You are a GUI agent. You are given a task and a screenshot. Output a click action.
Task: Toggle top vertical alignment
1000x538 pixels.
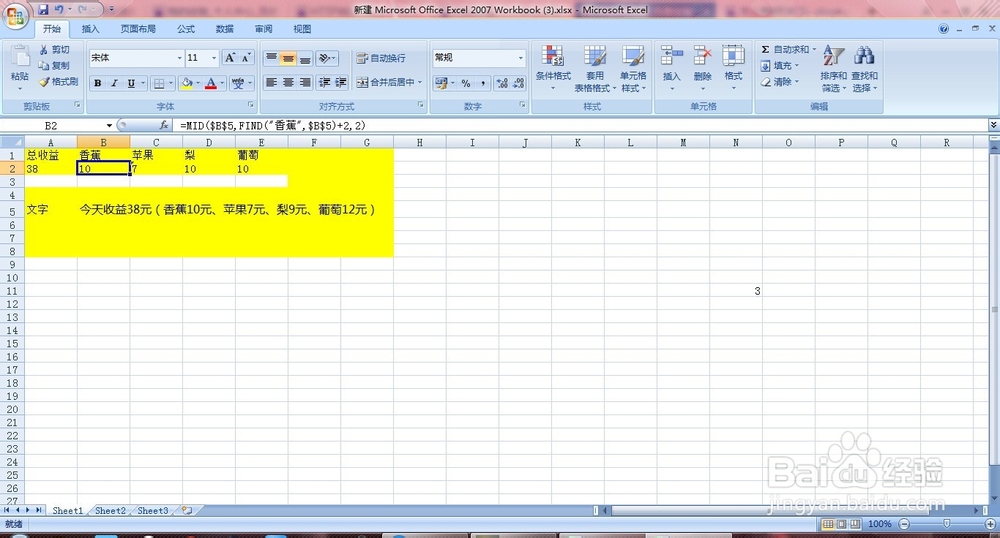(x=271, y=58)
